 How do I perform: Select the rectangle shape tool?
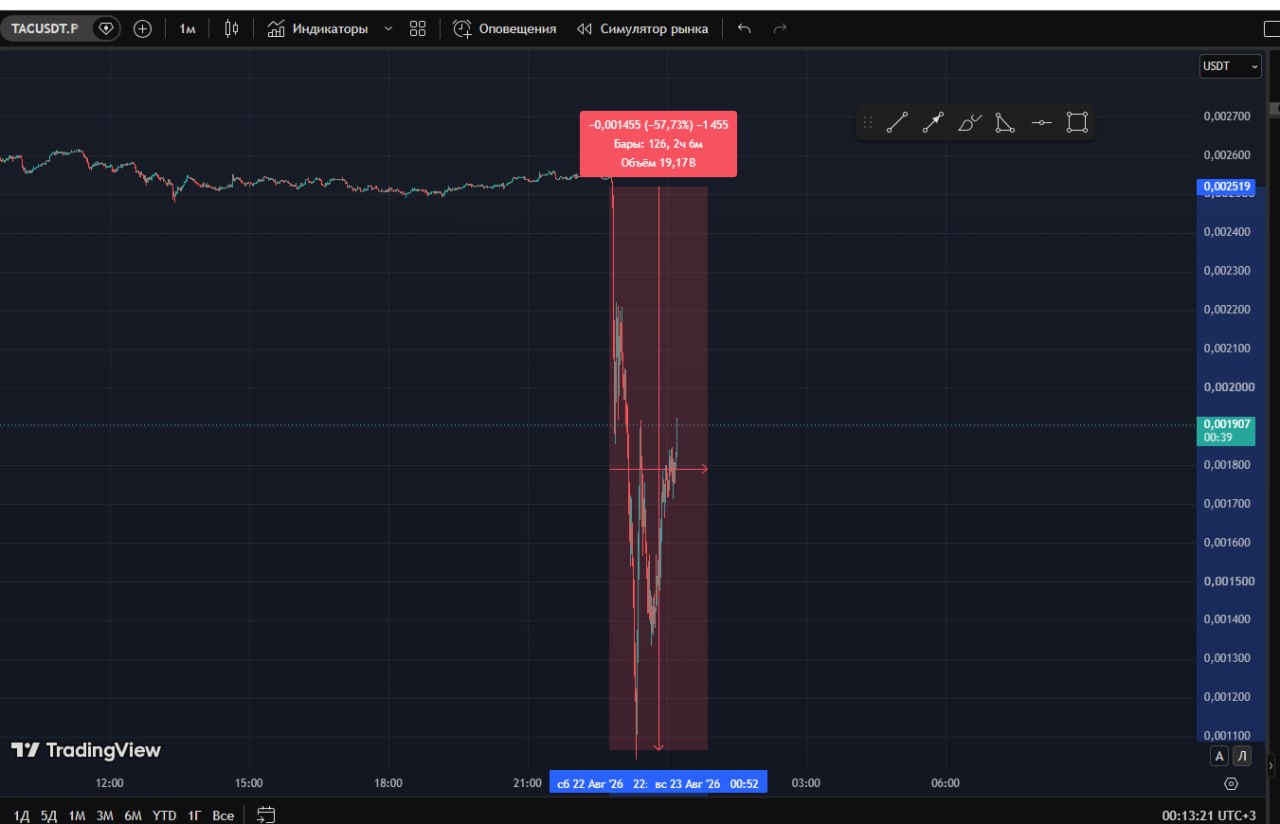click(1077, 123)
